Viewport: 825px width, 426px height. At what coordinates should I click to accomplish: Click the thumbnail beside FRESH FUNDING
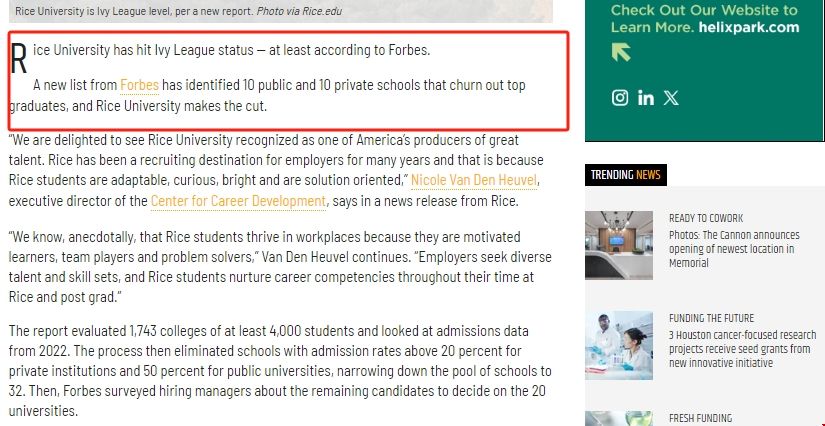[618, 418]
